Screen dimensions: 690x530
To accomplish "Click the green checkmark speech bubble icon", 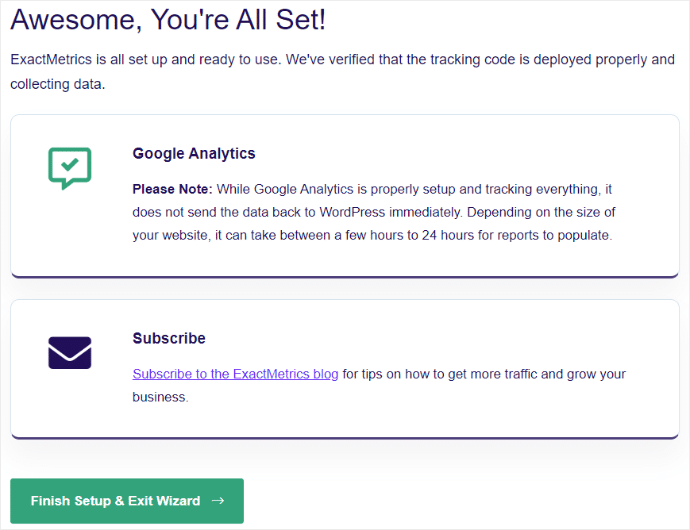I will click(x=70, y=168).
